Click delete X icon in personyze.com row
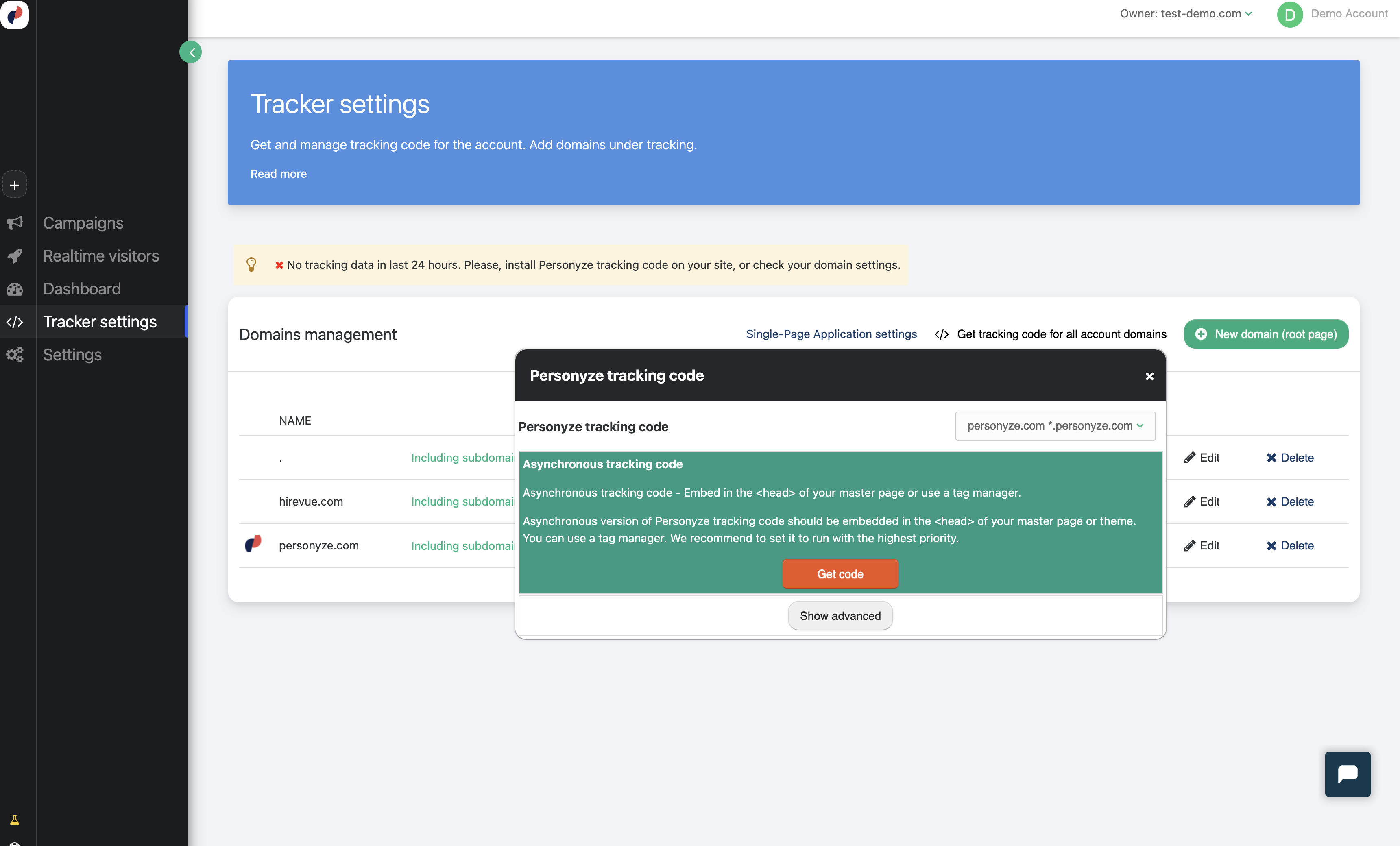The width and height of the screenshot is (1400, 846). (x=1271, y=545)
